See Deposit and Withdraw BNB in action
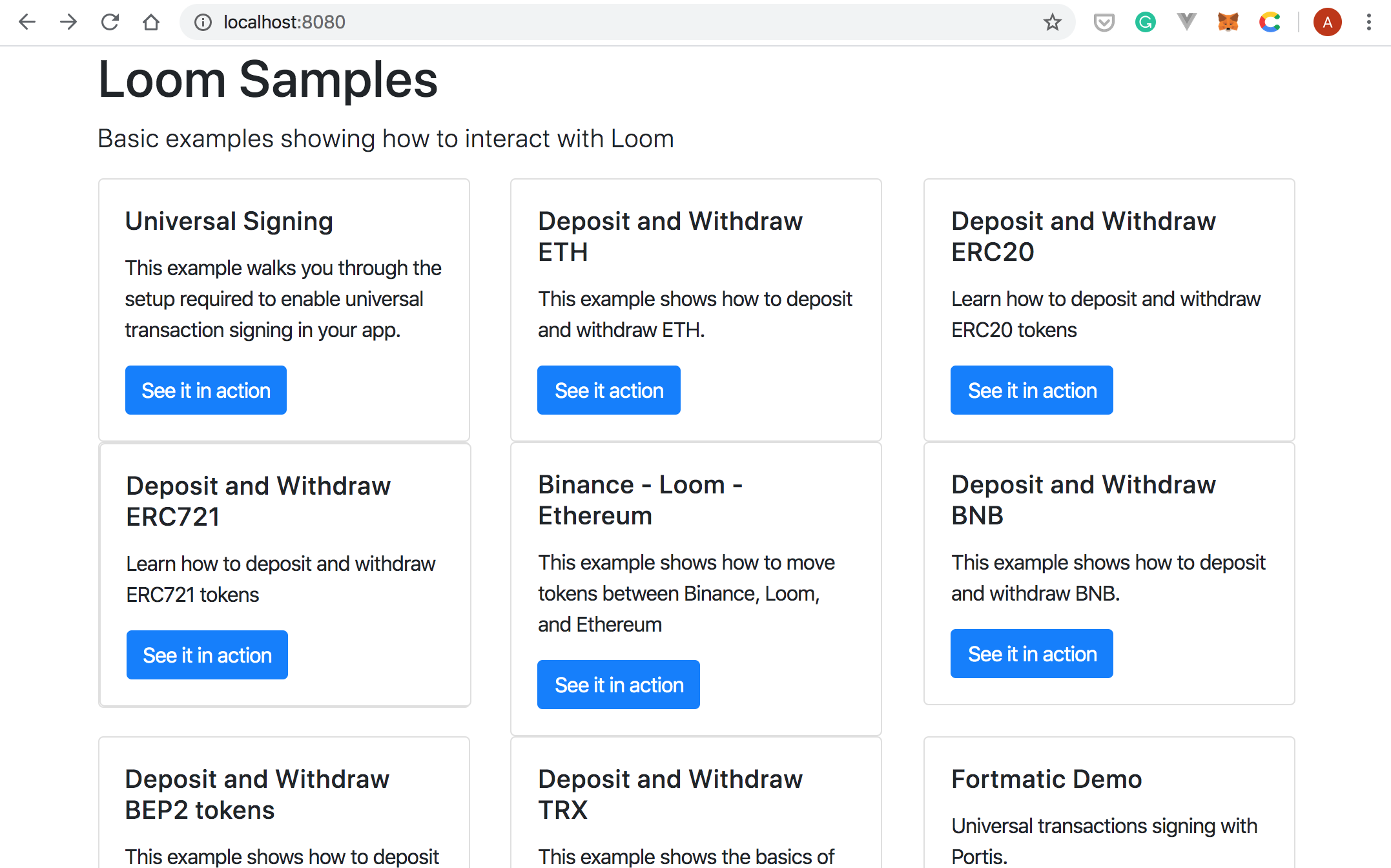This screenshot has width=1391, height=868. point(1032,654)
